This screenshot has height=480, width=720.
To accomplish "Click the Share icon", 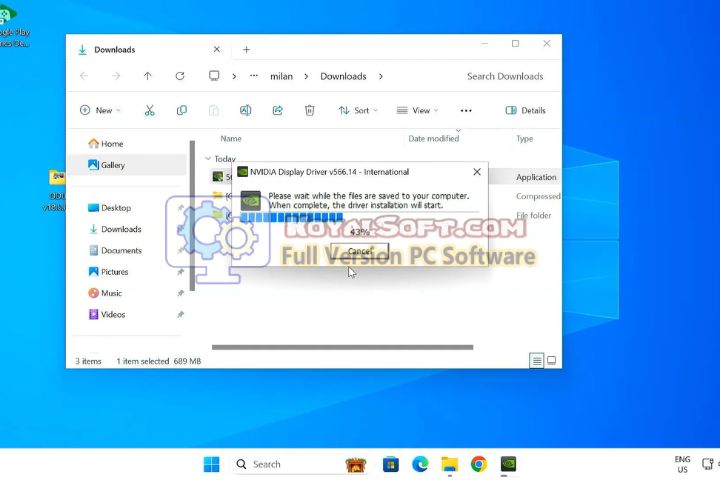I will point(277,110).
